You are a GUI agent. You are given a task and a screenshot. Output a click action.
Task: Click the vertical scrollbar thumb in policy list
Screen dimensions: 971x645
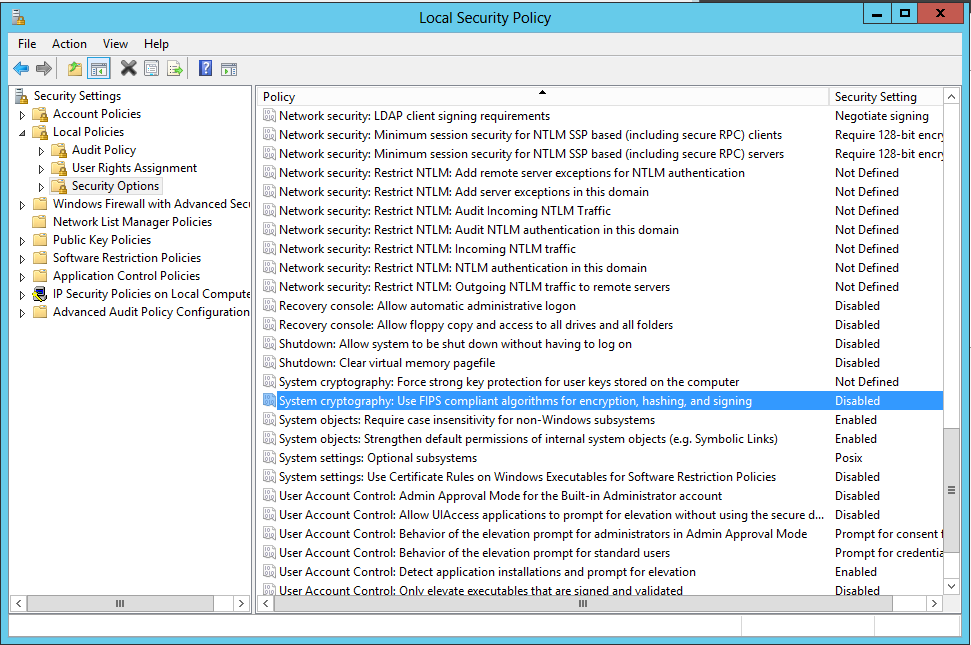[x=951, y=490]
